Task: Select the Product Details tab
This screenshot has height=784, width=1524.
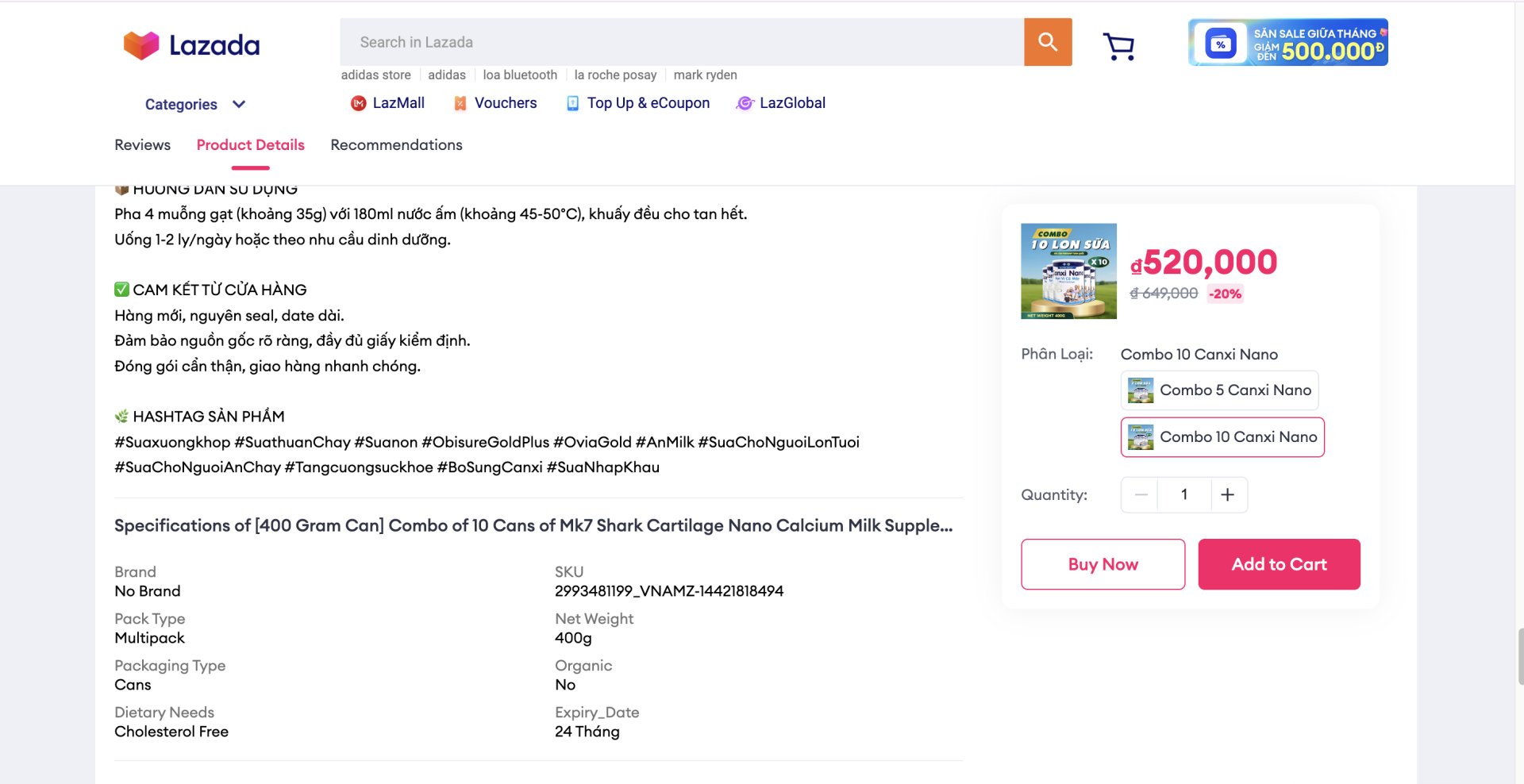Action: (251, 144)
